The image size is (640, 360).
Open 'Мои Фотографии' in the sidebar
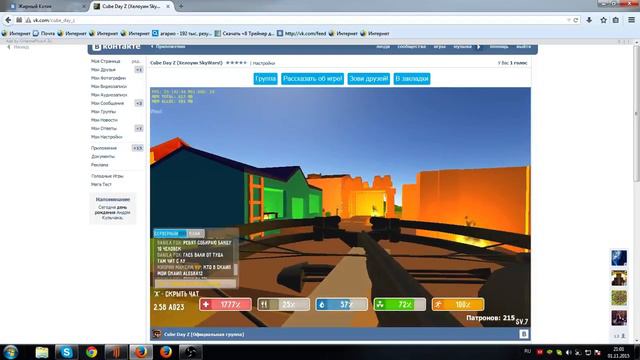coord(108,78)
